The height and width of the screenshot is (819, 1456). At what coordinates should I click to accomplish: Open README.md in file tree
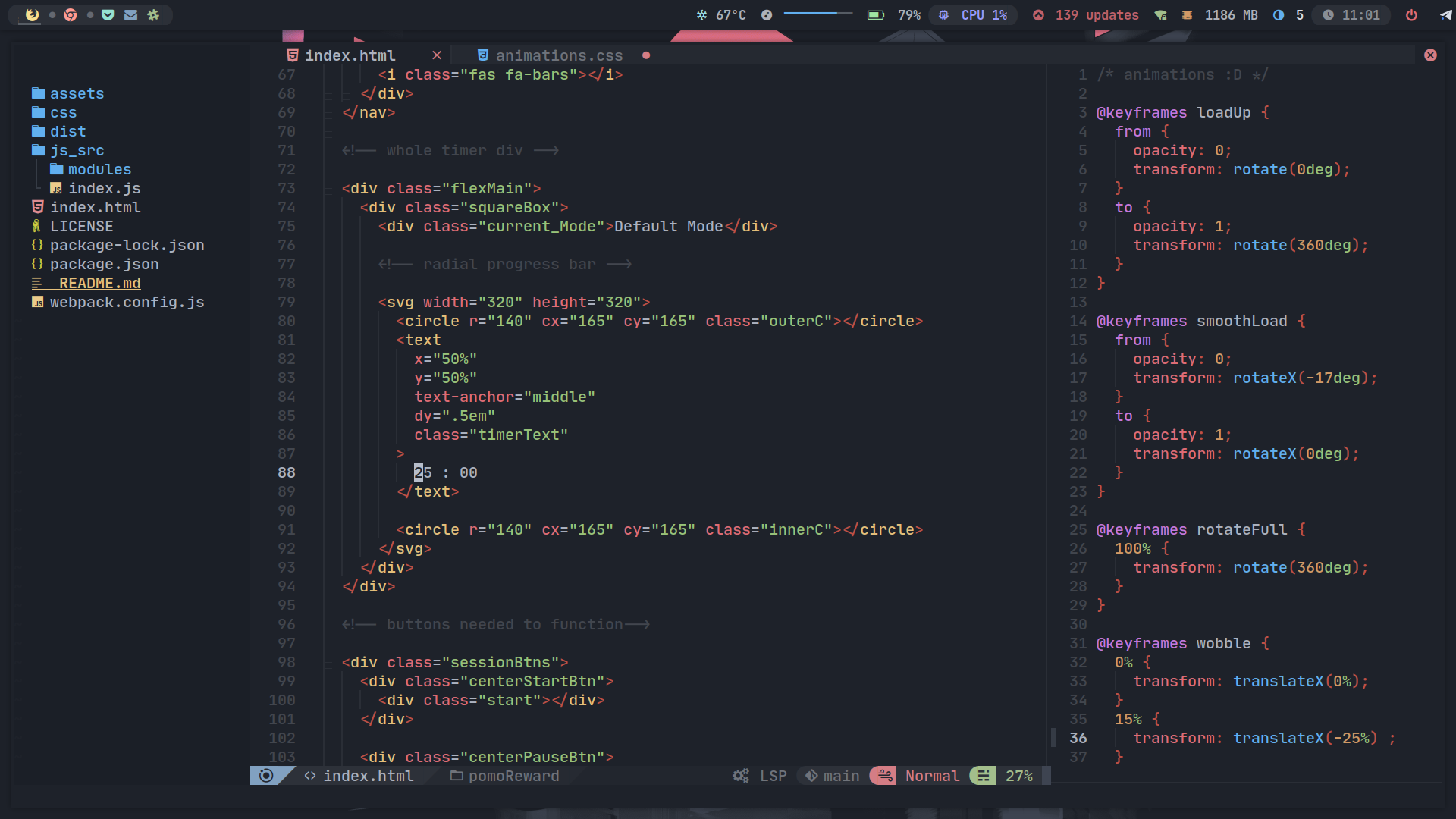[99, 283]
